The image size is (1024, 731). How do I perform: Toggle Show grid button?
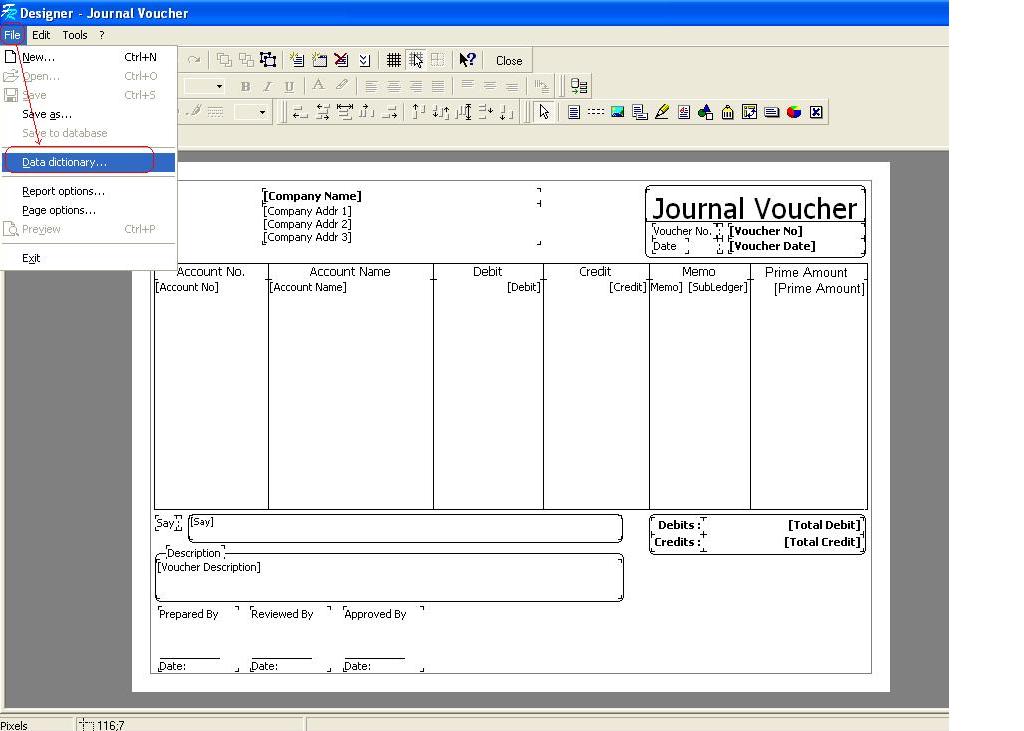click(393, 60)
